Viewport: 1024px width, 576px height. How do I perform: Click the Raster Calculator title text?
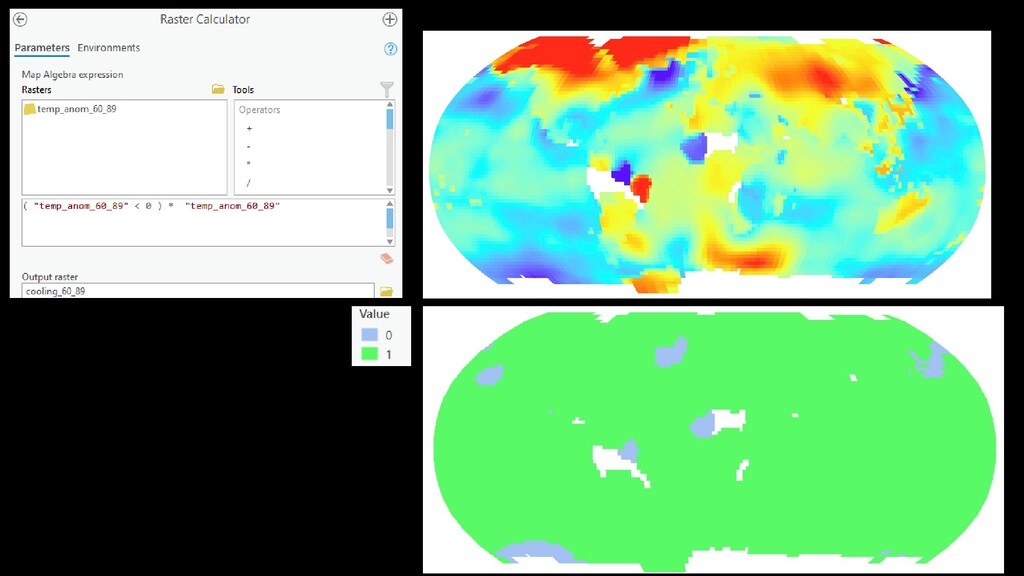(x=205, y=20)
